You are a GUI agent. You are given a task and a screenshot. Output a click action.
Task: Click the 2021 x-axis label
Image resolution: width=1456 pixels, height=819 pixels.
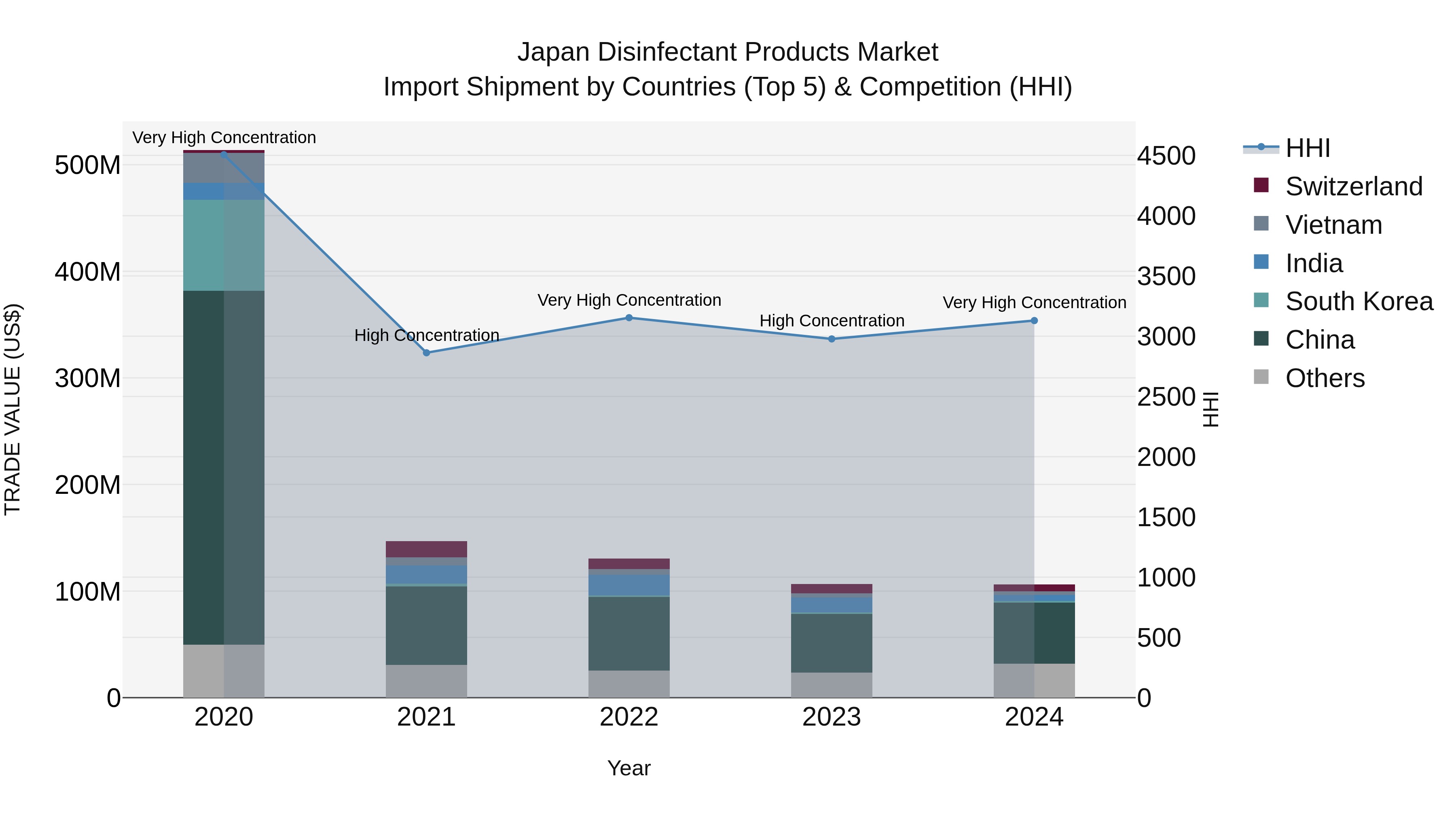coord(427,717)
